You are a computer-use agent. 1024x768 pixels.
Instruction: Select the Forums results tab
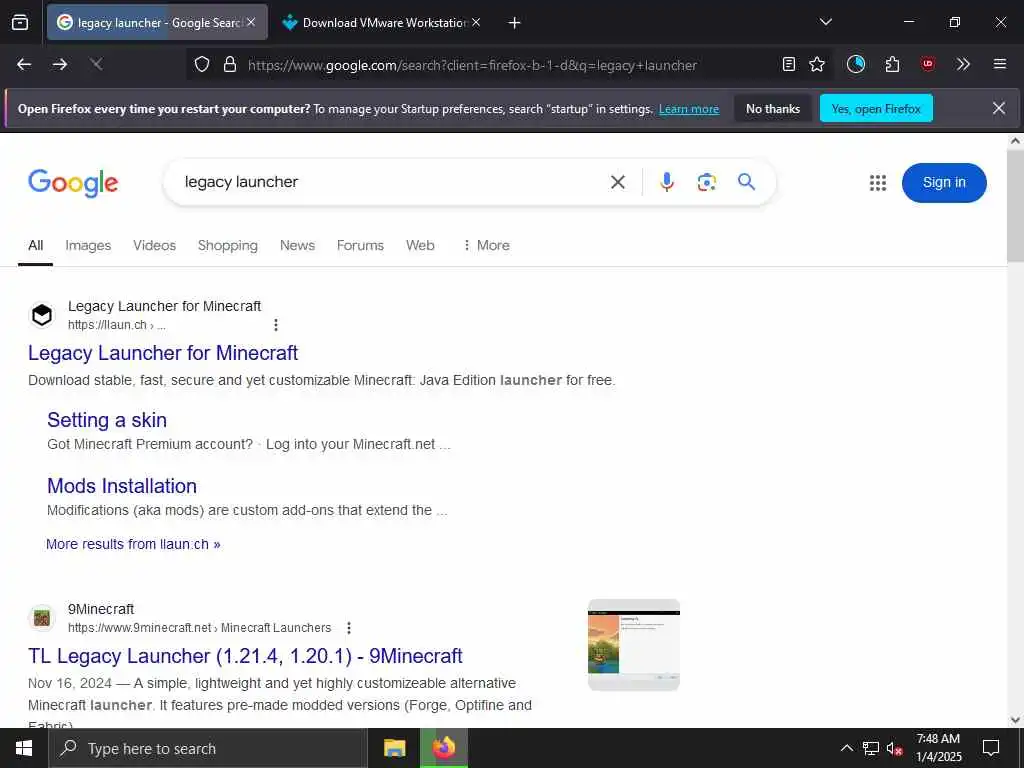tap(360, 246)
